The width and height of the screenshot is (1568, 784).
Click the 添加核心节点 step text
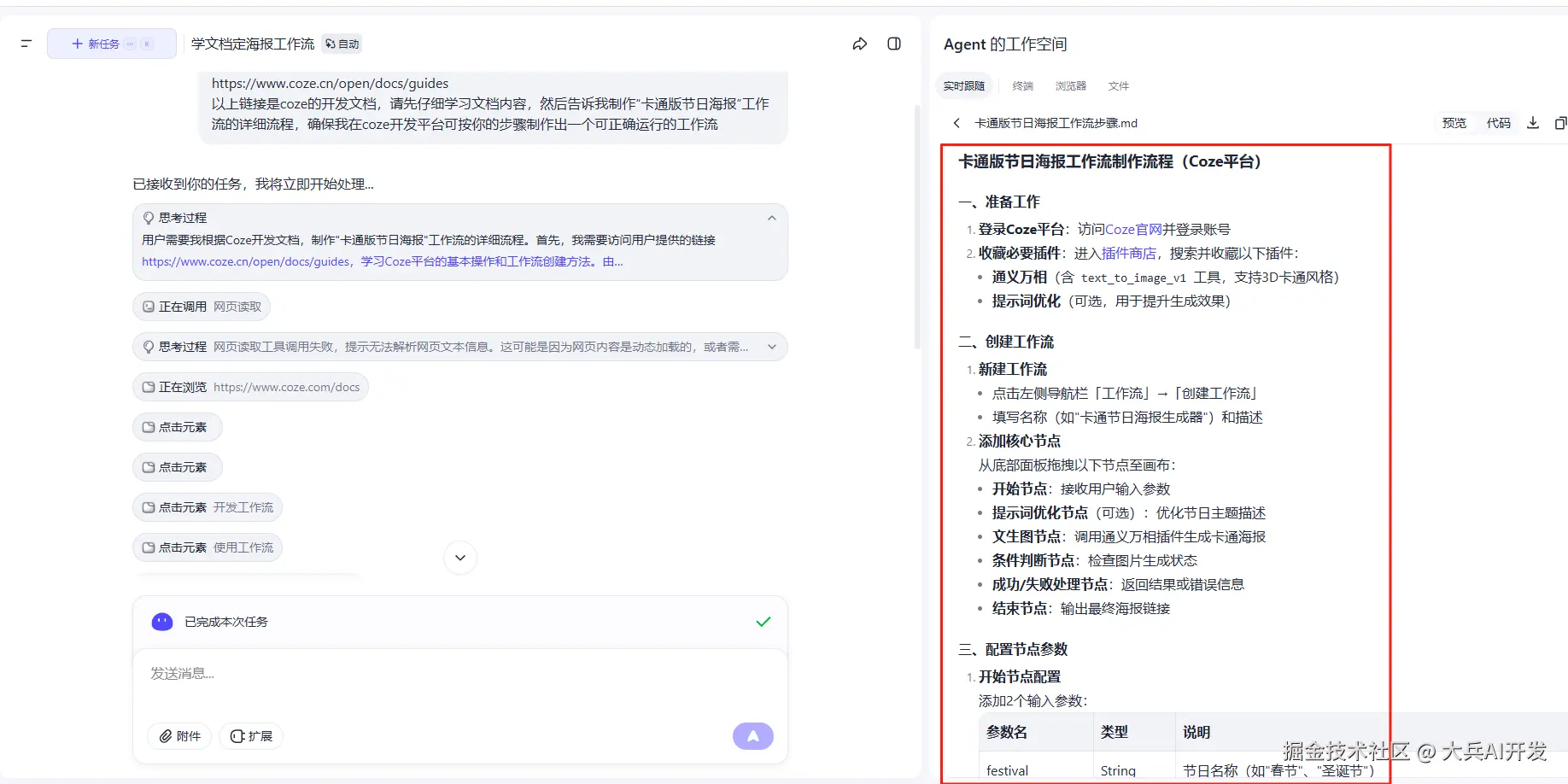(1020, 441)
